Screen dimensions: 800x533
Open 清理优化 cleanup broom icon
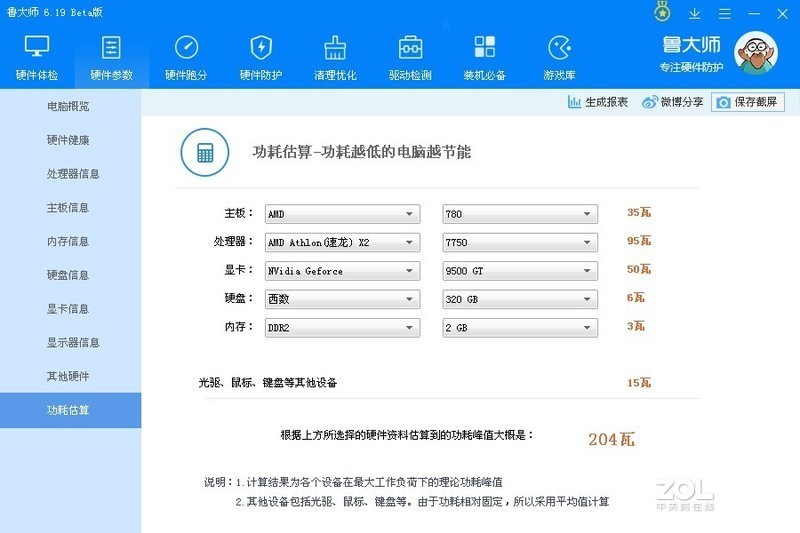(335, 47)
